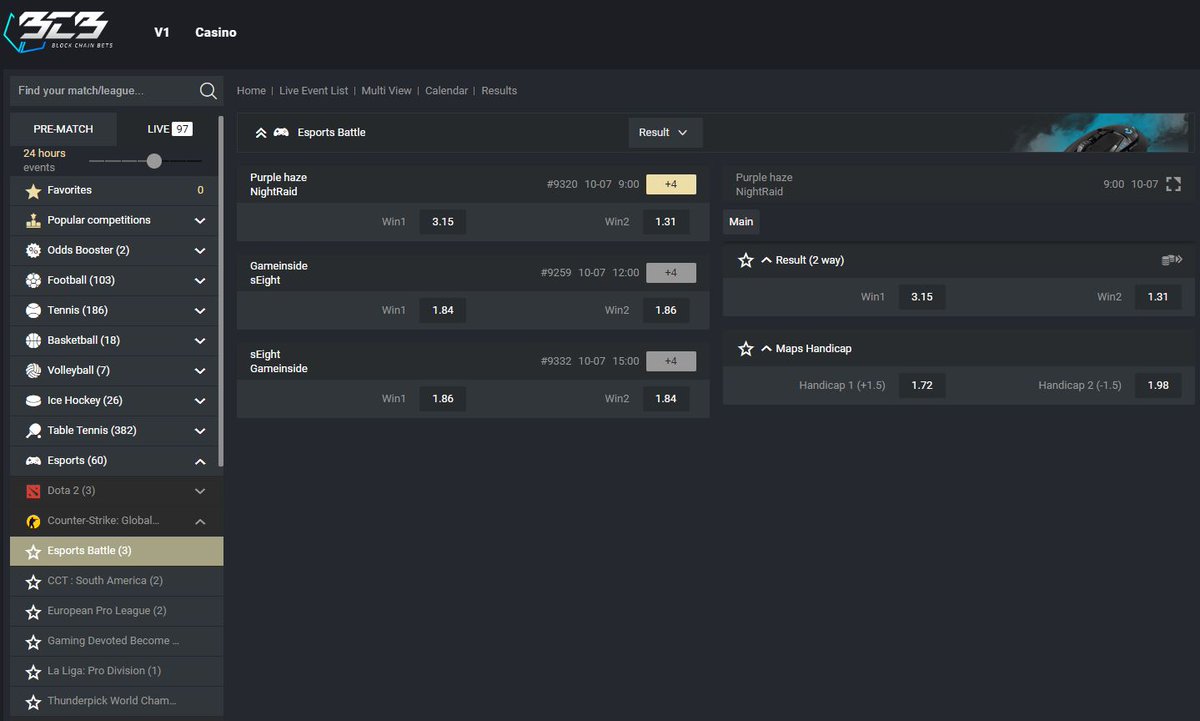Screen dimensions: 1200x721
Task: Star the Maps Handicap market
Action: 745,349
